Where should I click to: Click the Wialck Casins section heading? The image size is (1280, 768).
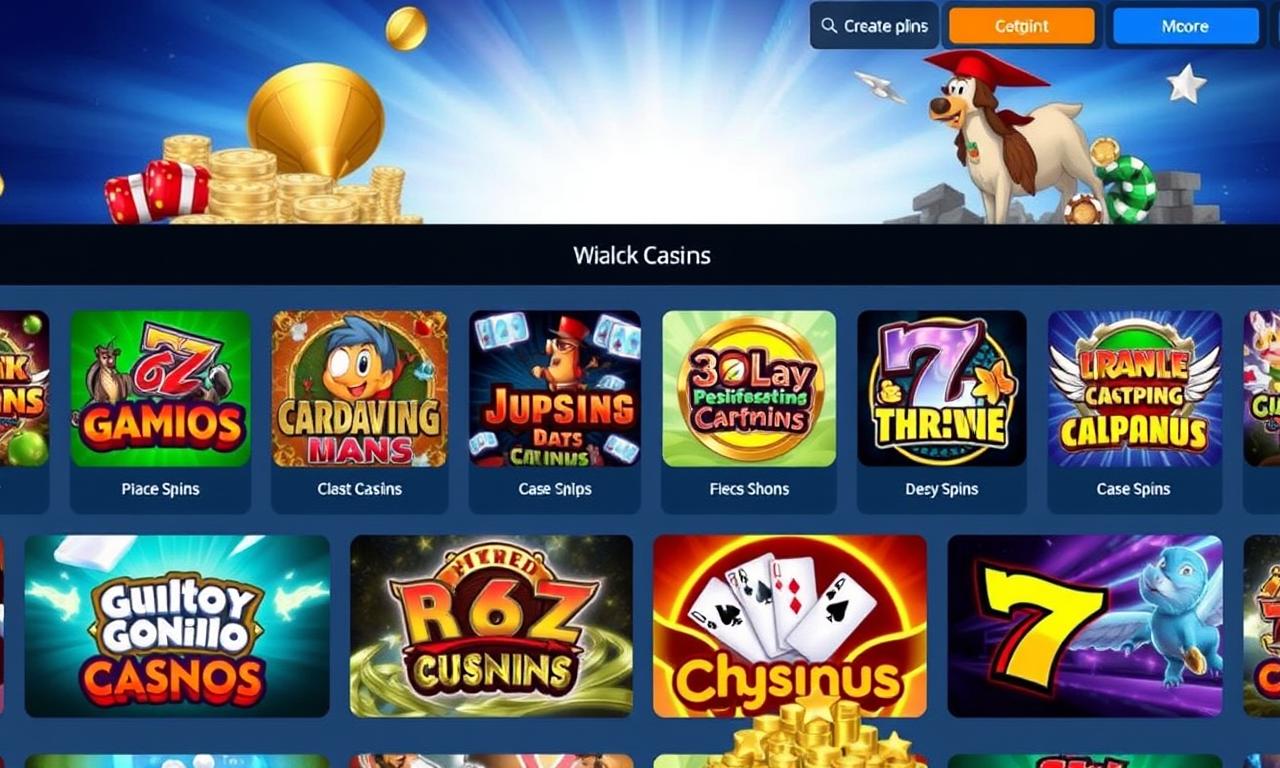point(642,255)
